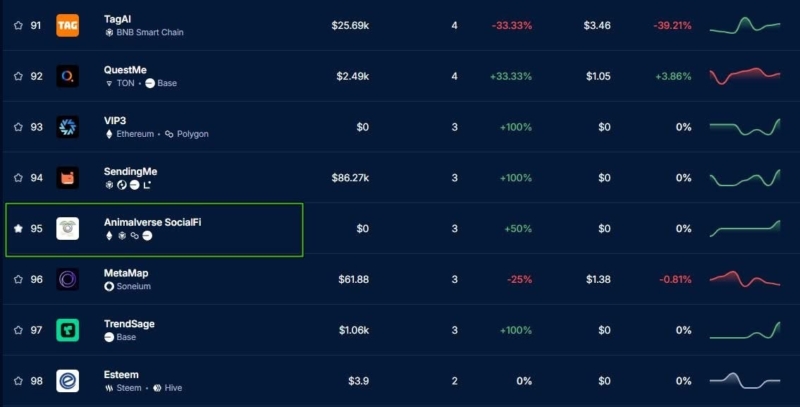The image size is (800, 407).
Task: Click the MetaMap red trend sparkline
Action: tap(745, 279)
